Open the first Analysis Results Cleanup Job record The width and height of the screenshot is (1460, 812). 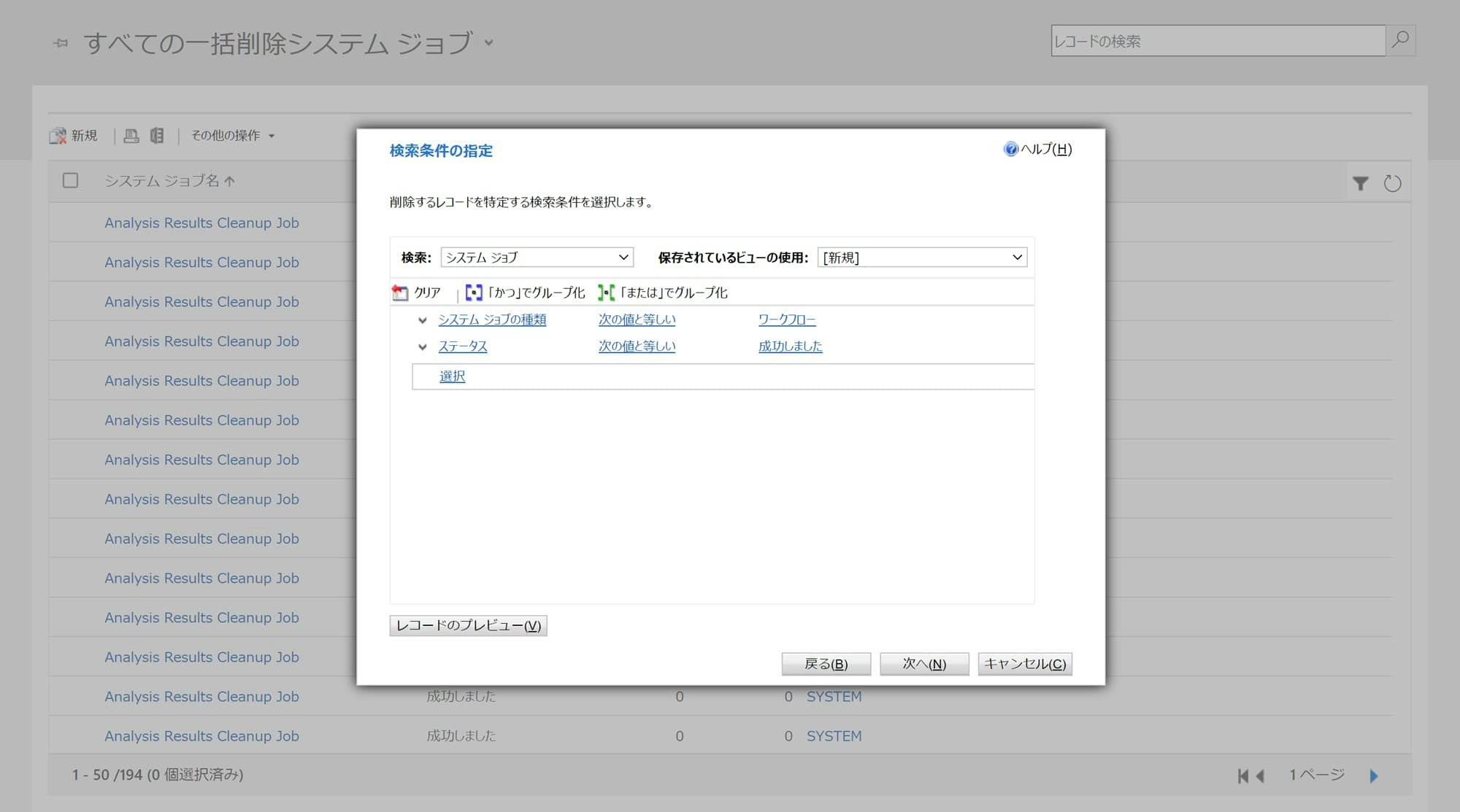pyautogui.click(x=202, y=223)
